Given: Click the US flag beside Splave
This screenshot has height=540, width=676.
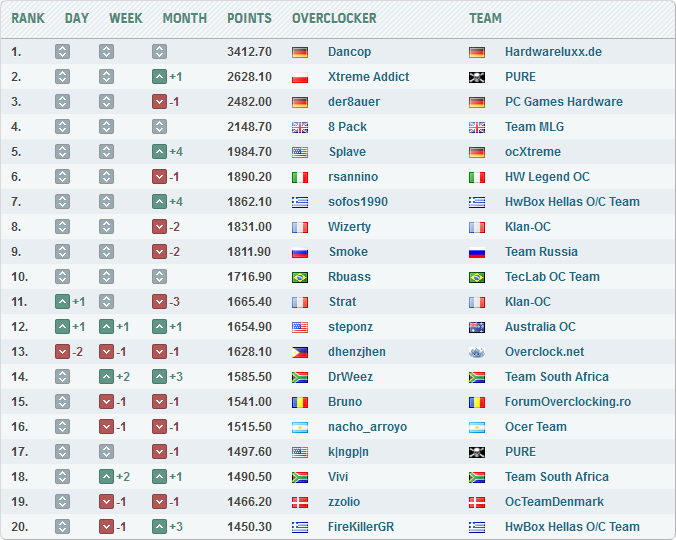Looking at the screenshot, I should coord(300,153).
